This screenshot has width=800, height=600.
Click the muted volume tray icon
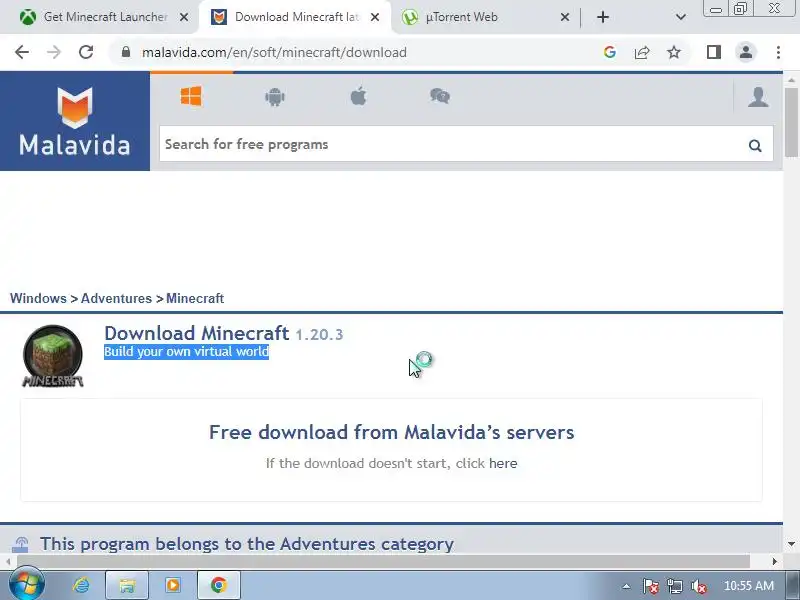698,586
